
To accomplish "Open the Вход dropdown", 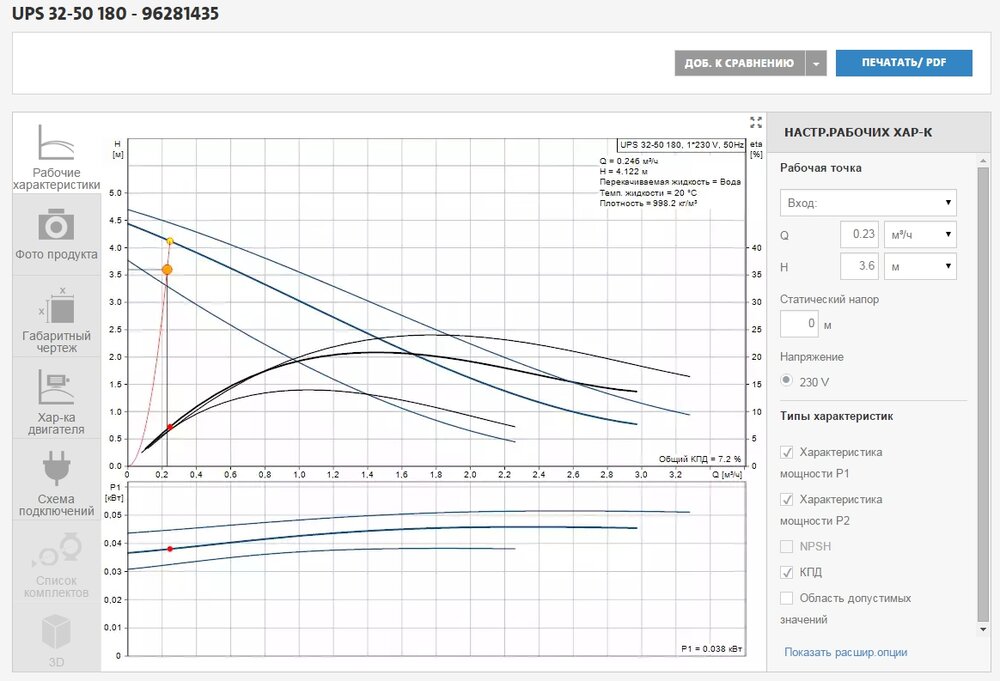I will [868, 203].
